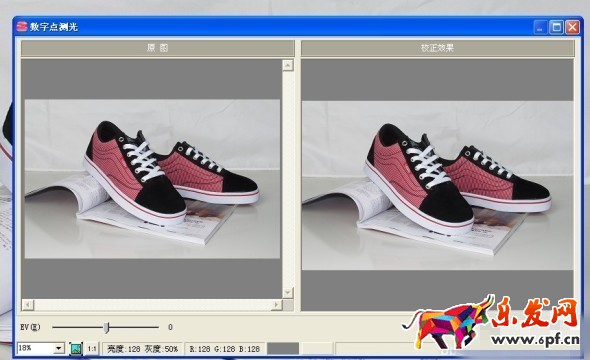This screenshot has width=590, height=360.
Task: Click the vertical scrollbar up arrow
Action: click(x=288, y=65)
